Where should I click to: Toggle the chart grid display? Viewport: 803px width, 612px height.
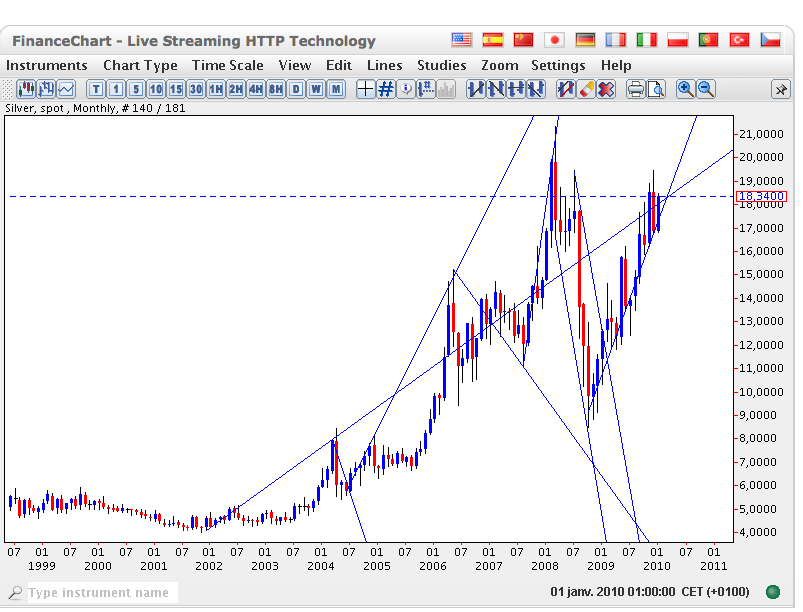385,89
